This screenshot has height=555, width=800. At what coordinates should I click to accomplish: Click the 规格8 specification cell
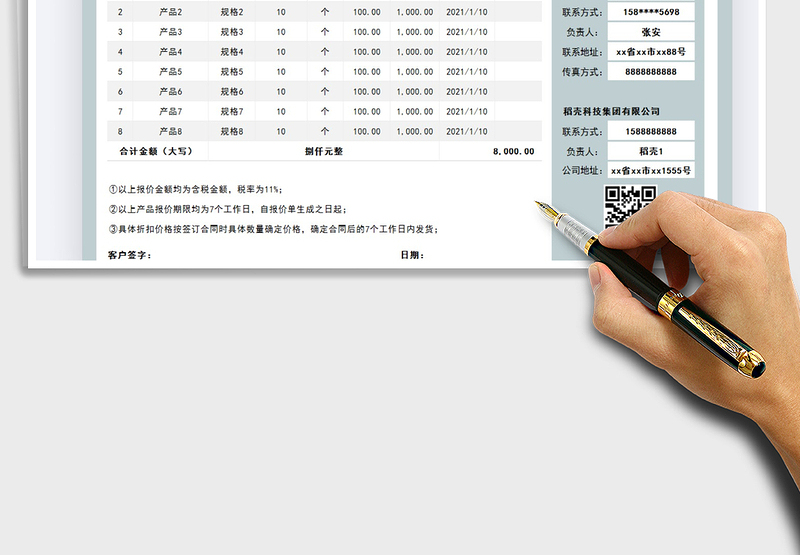232,131
